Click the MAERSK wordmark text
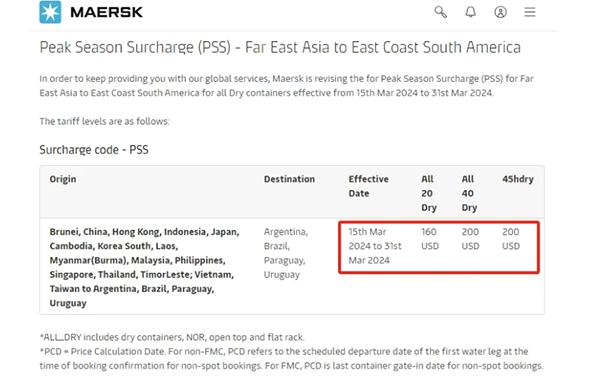 click(x=106, y=12)
